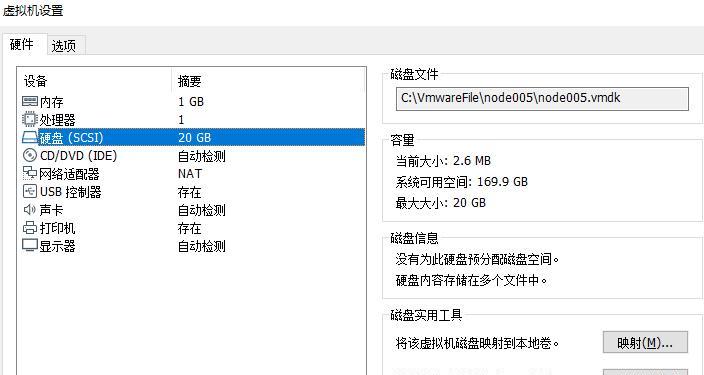Select the CD/DVD (IDE) row label
Screen dimensions: 704x375
click(79, 156)
